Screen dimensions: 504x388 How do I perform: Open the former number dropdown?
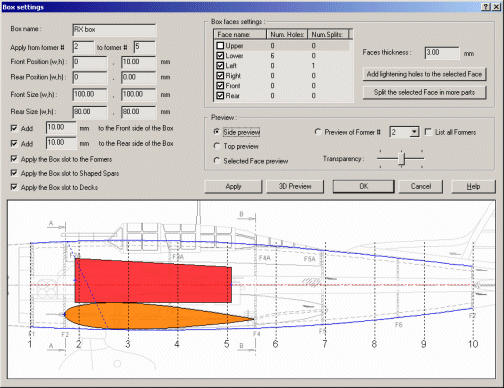(x=414, y=132)
